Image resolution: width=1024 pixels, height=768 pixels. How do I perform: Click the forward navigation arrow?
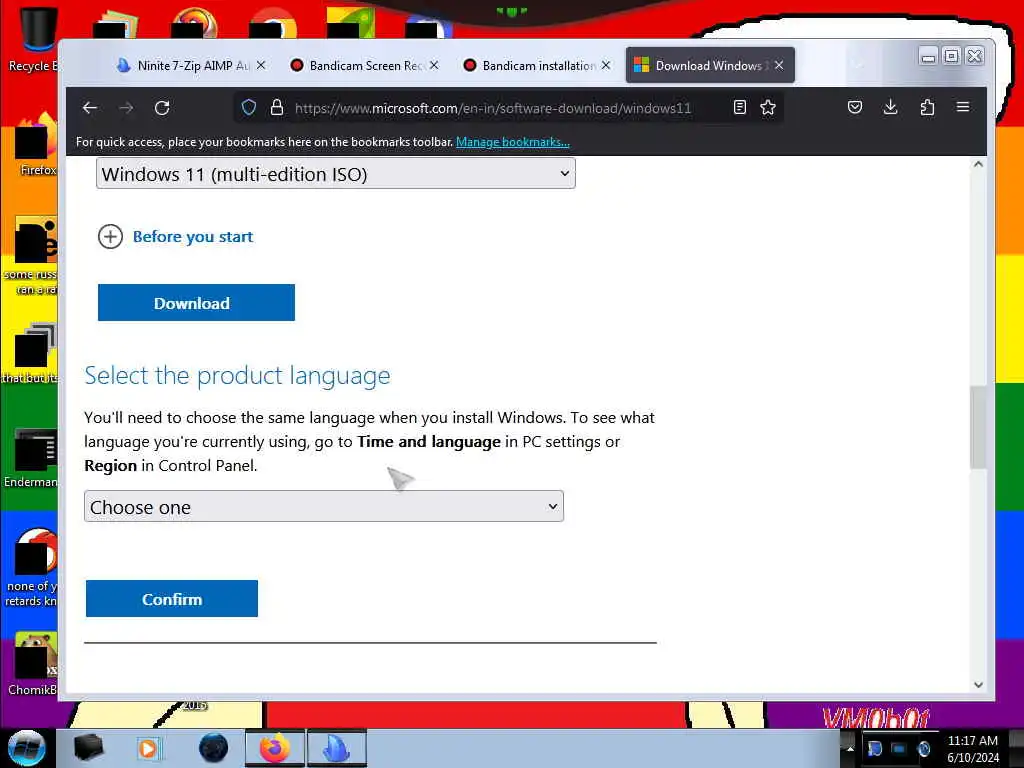[126, 108]
